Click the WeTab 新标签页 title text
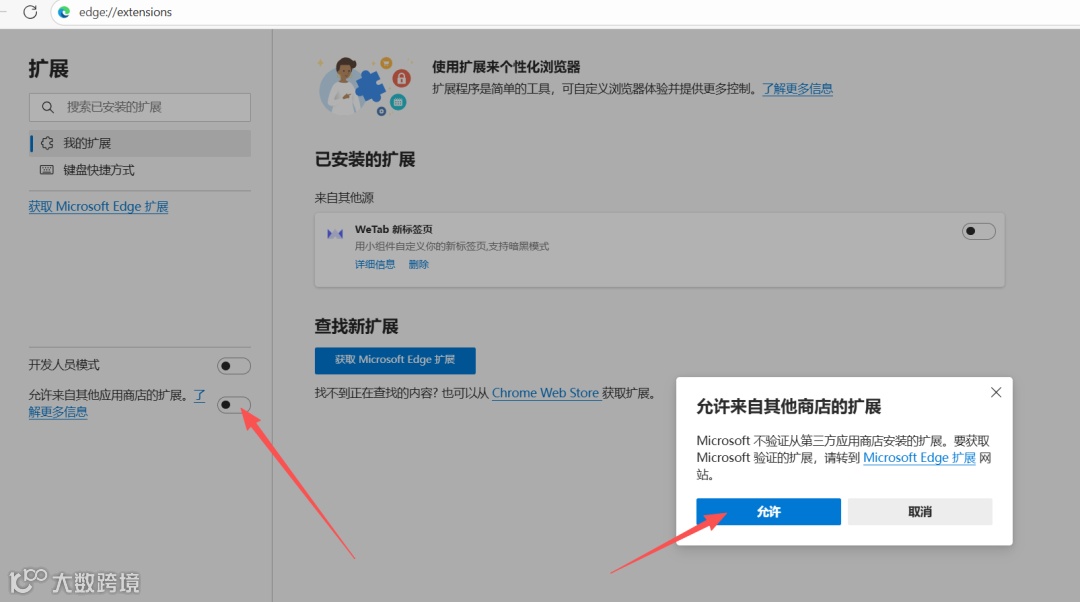The width and height of the screenshot is (1080, 602). pos(394,229)
